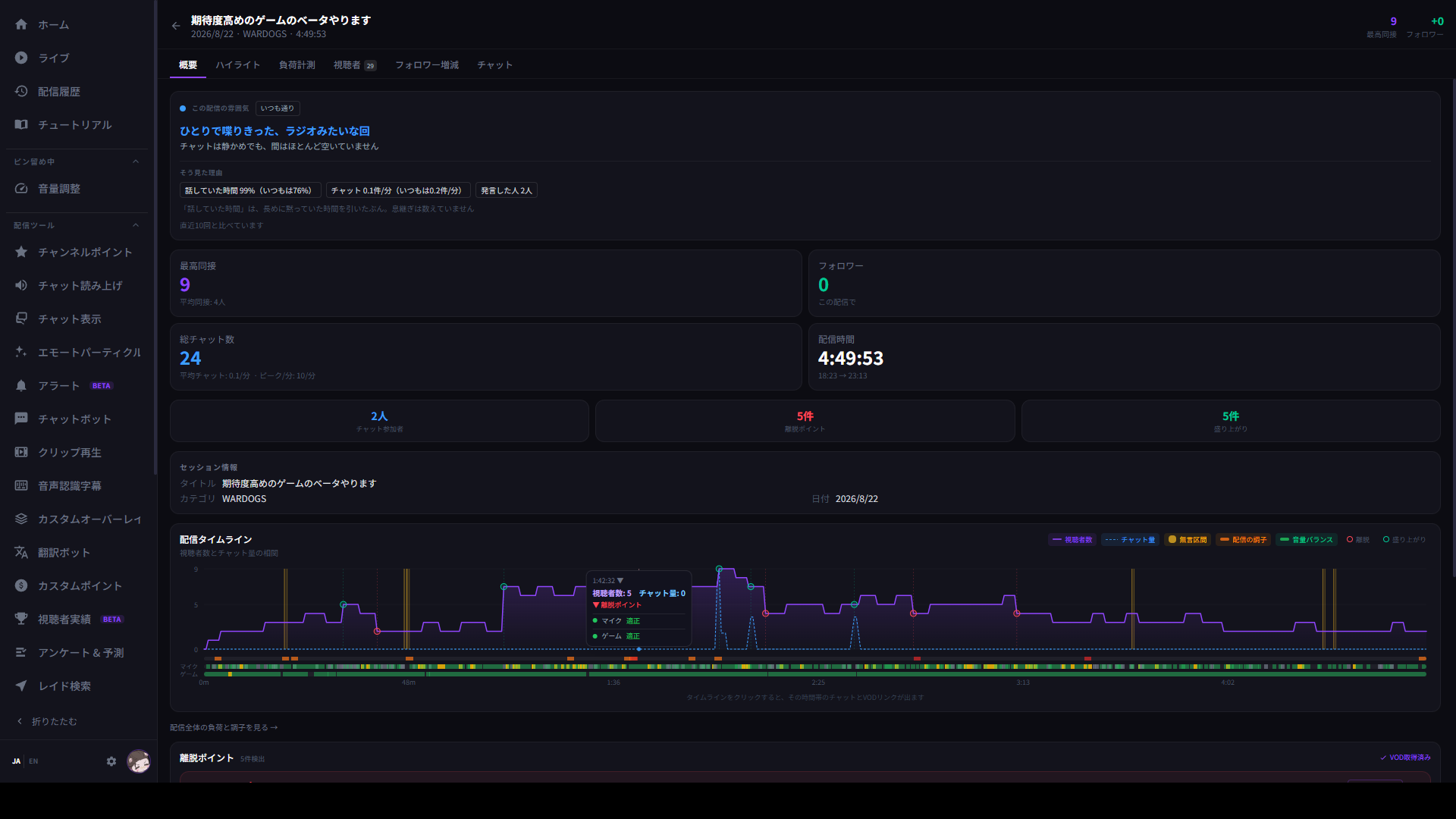Open the 配信履歴 history icon

[21, 91]
